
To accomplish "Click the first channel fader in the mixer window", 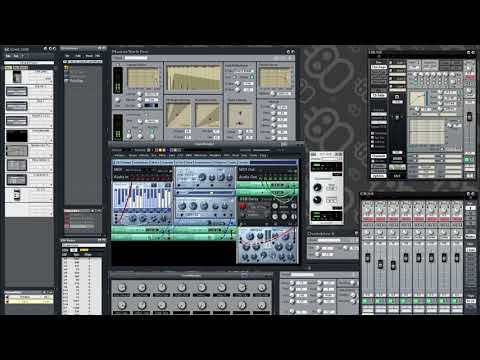I will [368, 258].
